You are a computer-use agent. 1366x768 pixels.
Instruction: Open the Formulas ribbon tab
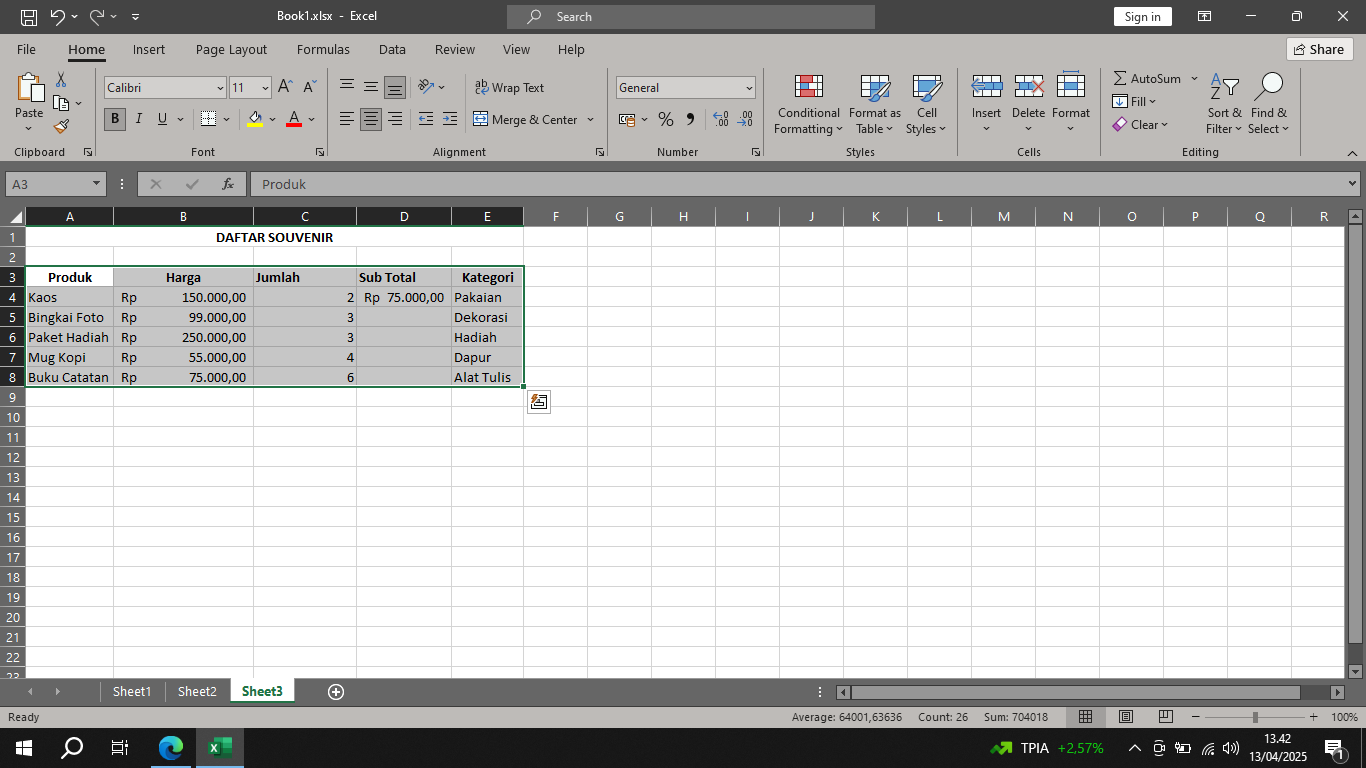tap(323, 49)
